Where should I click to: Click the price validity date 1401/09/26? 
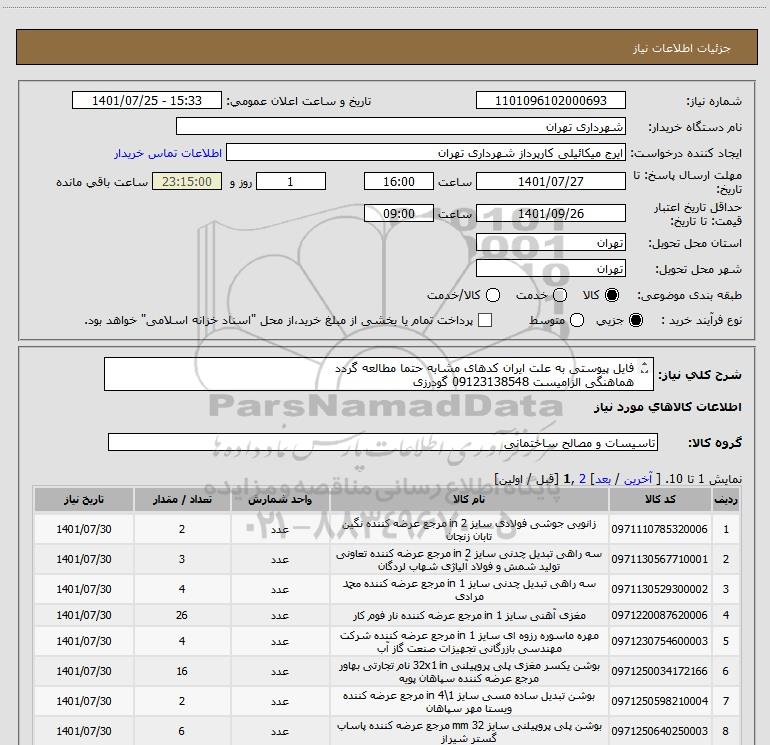pos(550,213)
